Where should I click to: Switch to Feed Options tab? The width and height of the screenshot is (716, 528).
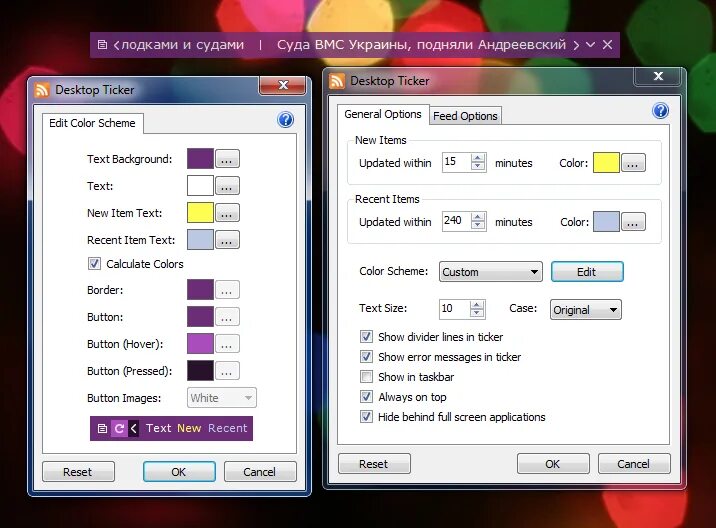pyautogui.click(x=465, y=116)
